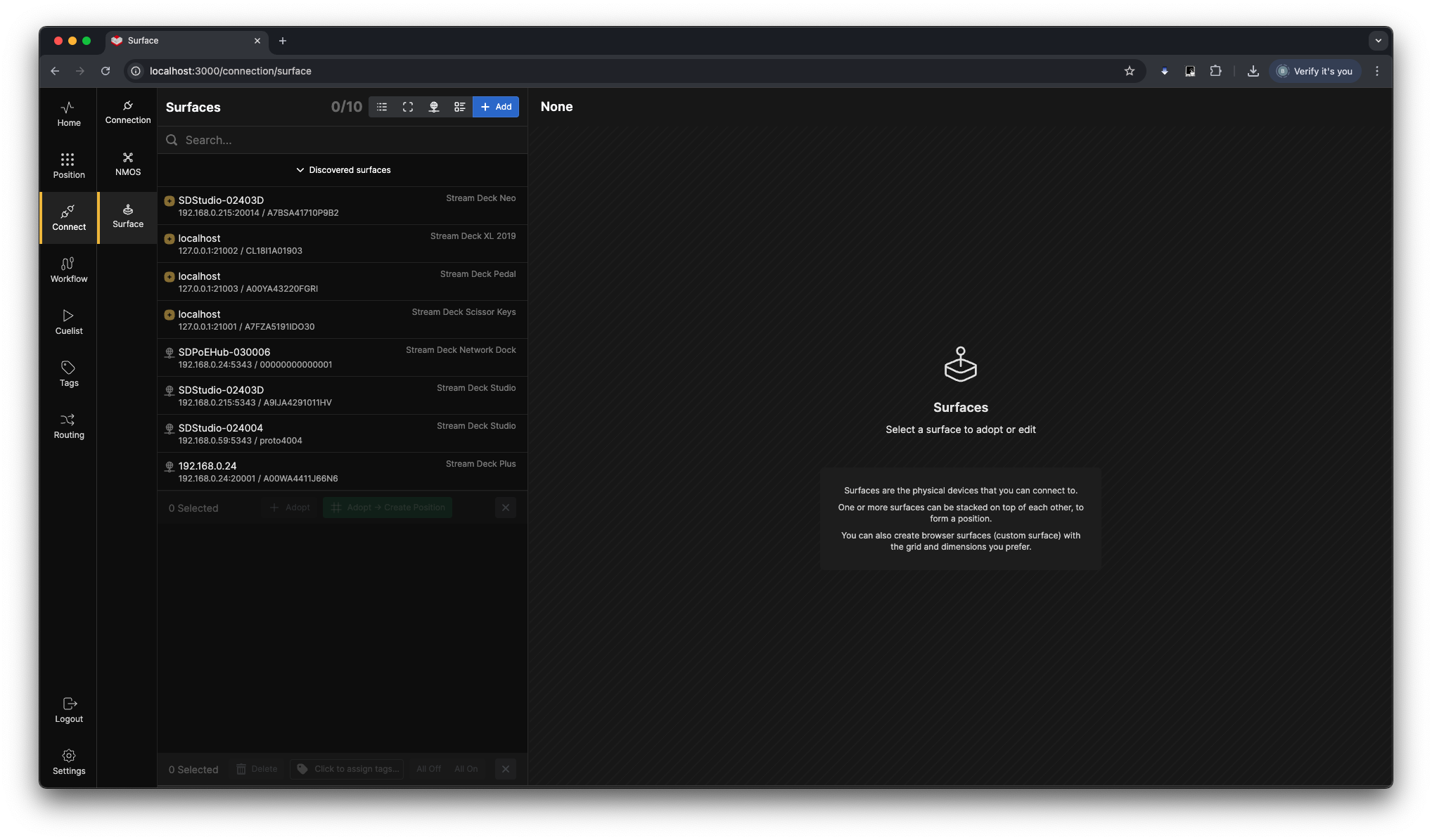This screenshot has height=840, width=1432.
Task: Select SDStudio-02403D Stream Deck Studio row
Action: 343,396
